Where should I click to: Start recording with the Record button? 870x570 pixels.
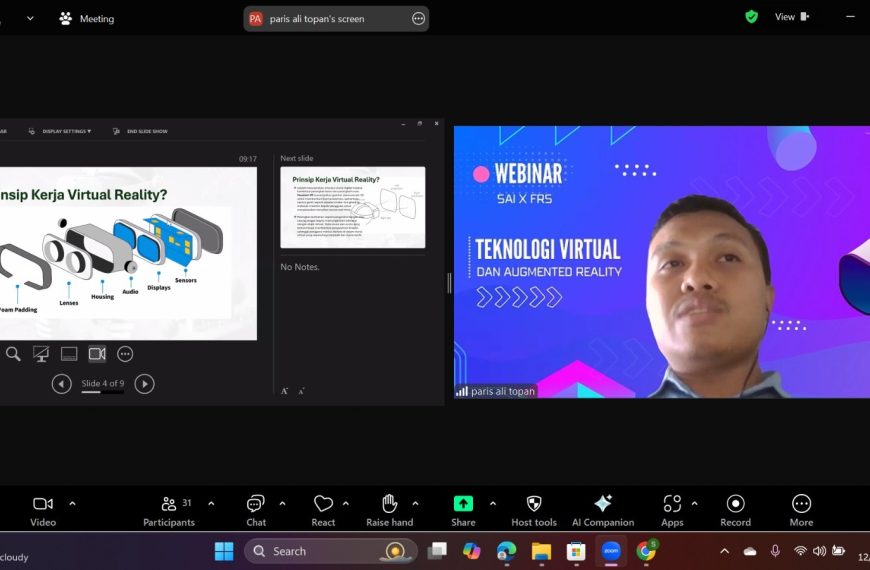tap(736, 511)
